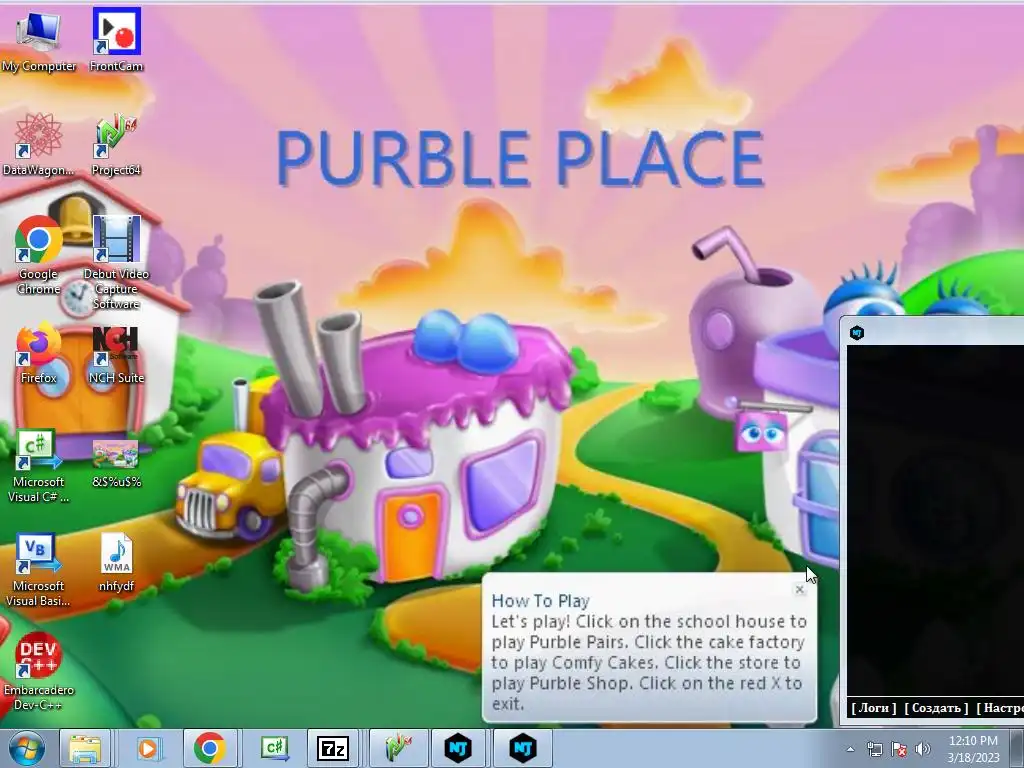Switch to Project64 on the taskbar
1024x768 pixels.
pos(398,748)
